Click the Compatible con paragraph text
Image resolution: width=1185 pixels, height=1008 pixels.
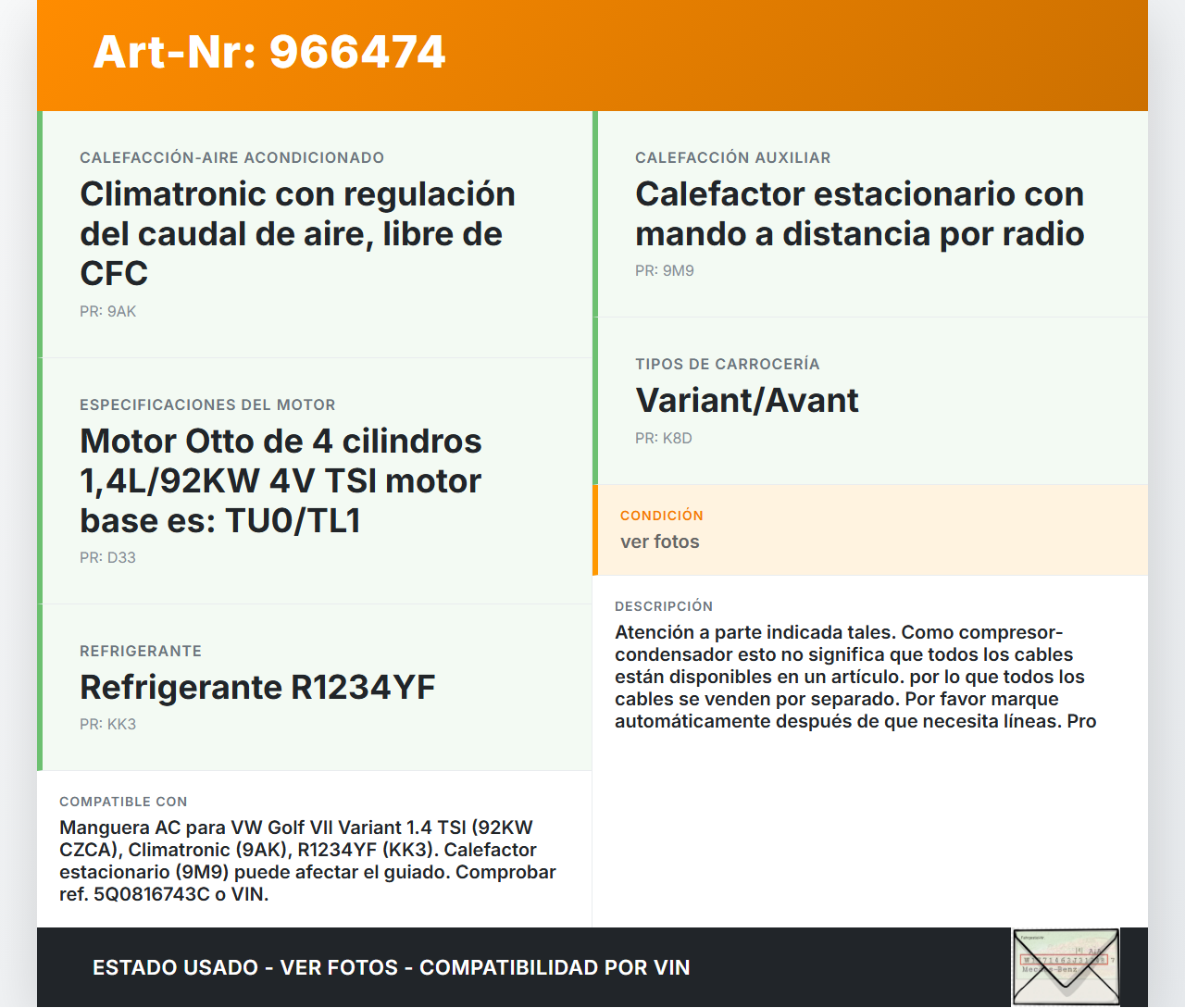click(x=307, y=861)
